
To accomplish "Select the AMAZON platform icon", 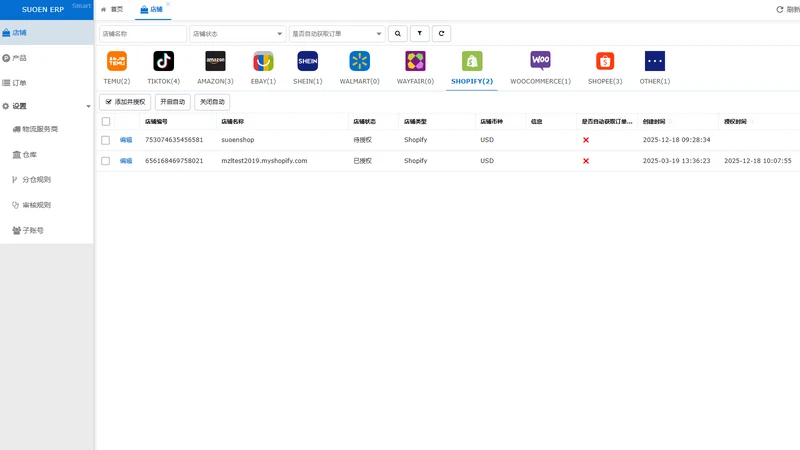I will [x=215, y=61].
